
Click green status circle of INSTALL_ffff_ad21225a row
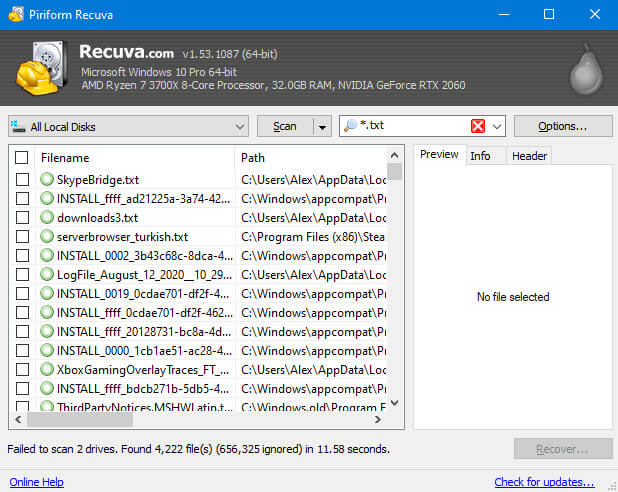tap(47, 198)
